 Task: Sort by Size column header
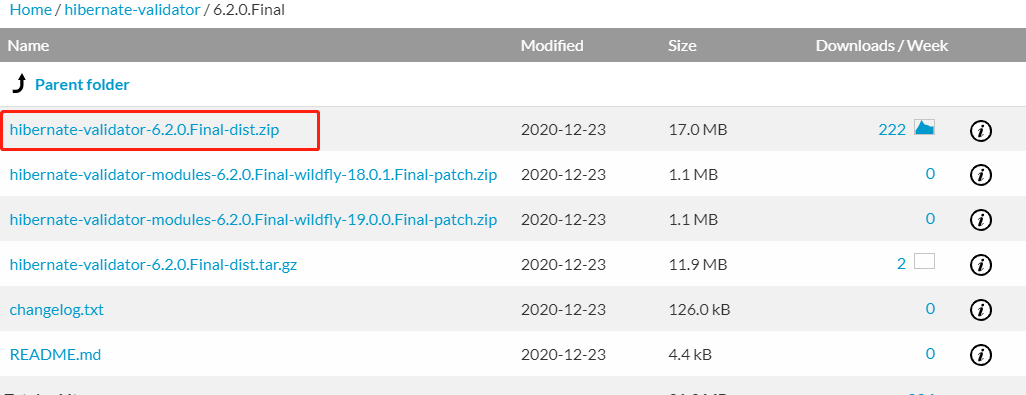click(682, 46)
